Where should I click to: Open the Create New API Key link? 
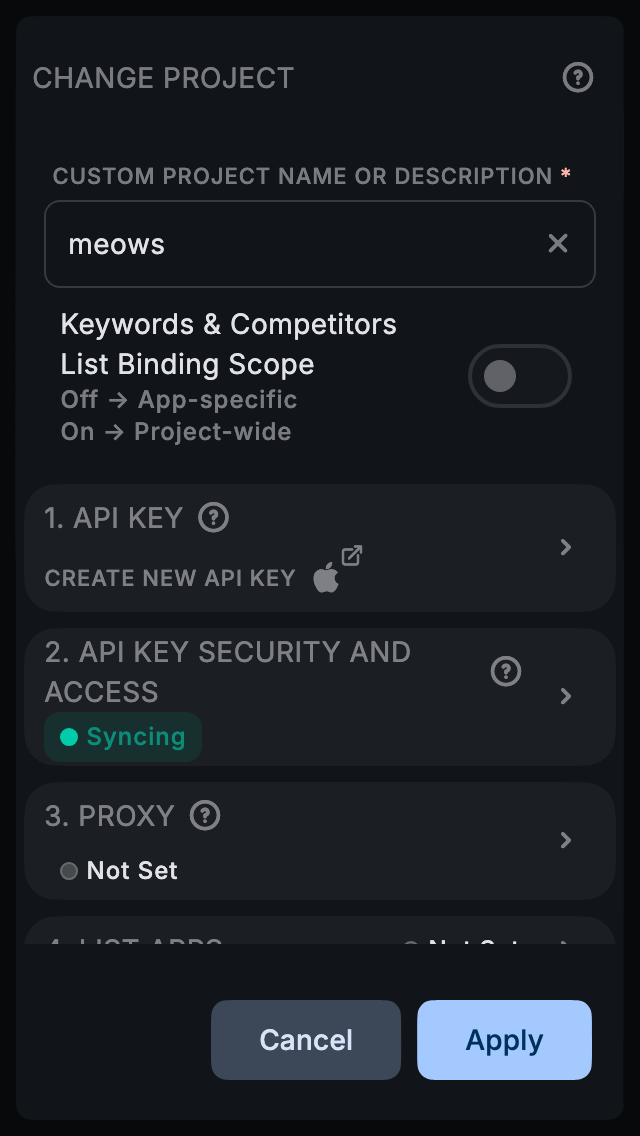coord(170,578)
